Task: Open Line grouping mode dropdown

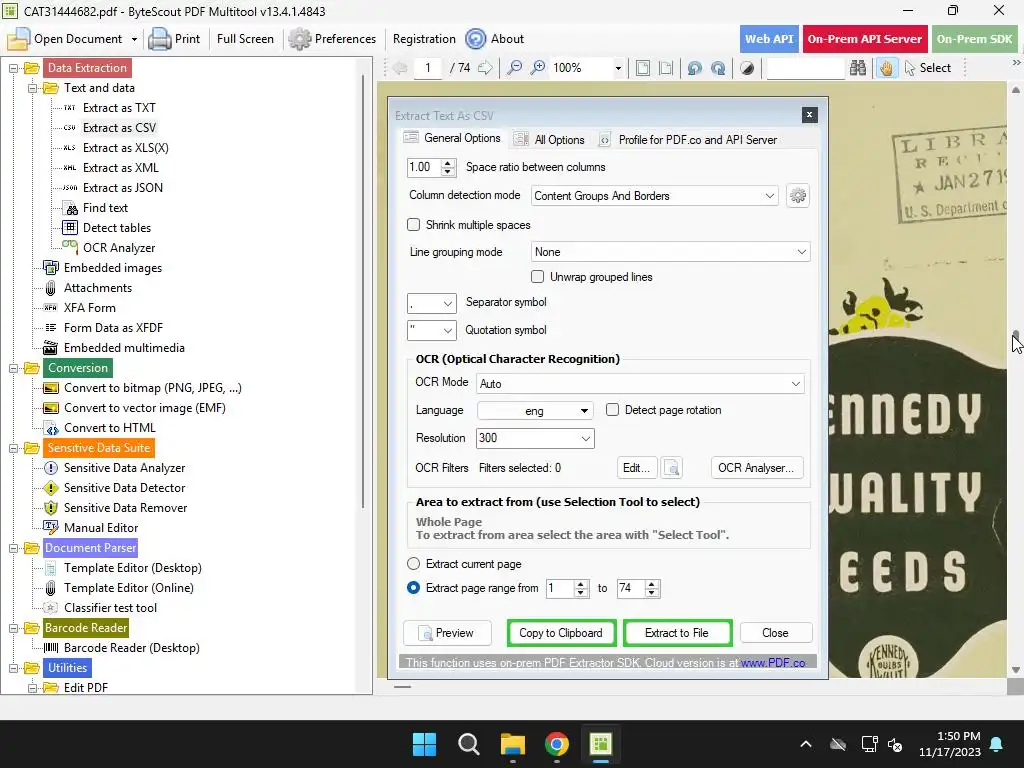Action: (671, 252)
